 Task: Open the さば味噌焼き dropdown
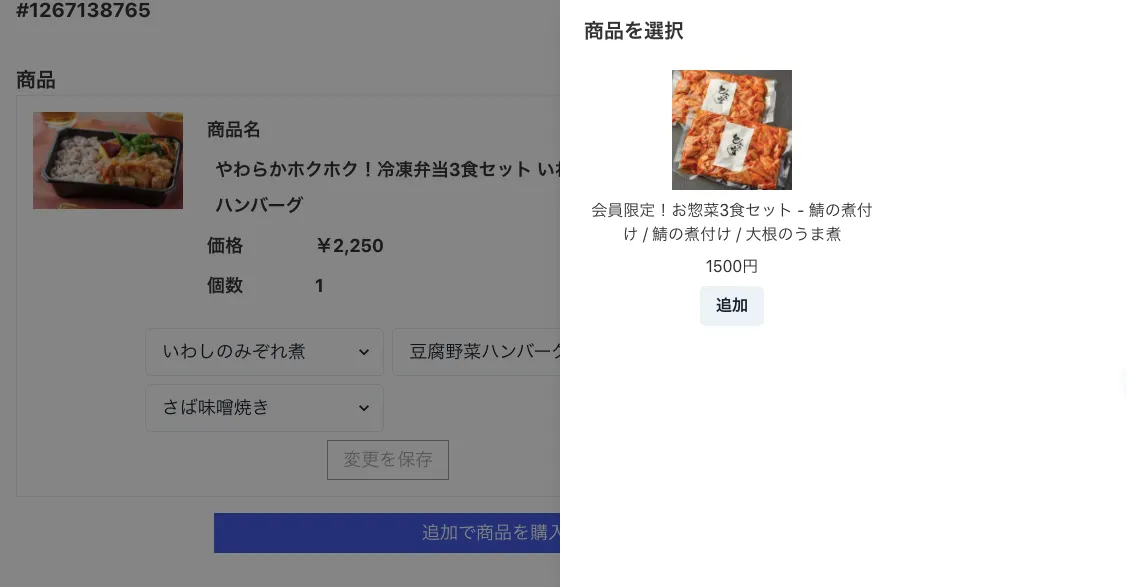pyautogui.click(x=264, y=407)
